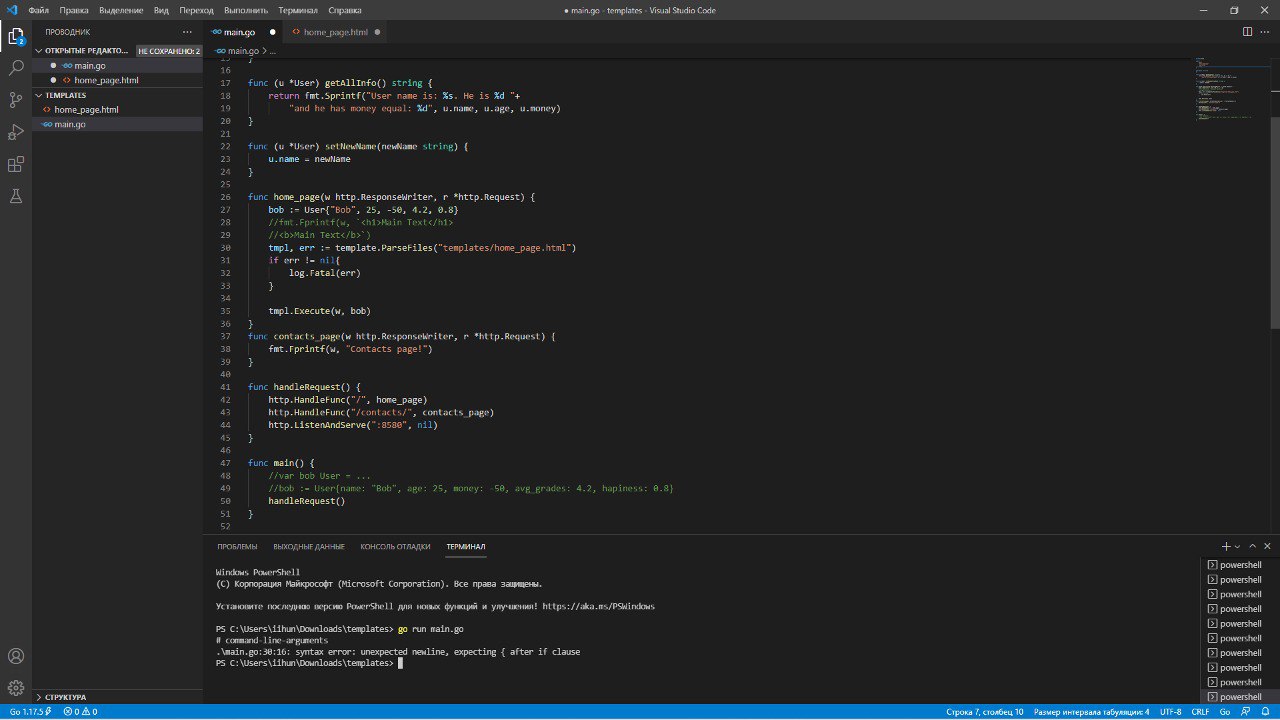Click the UTF-8 encoding status button
This screenshot has height=720, width=1280.
tap(1170, 712)
